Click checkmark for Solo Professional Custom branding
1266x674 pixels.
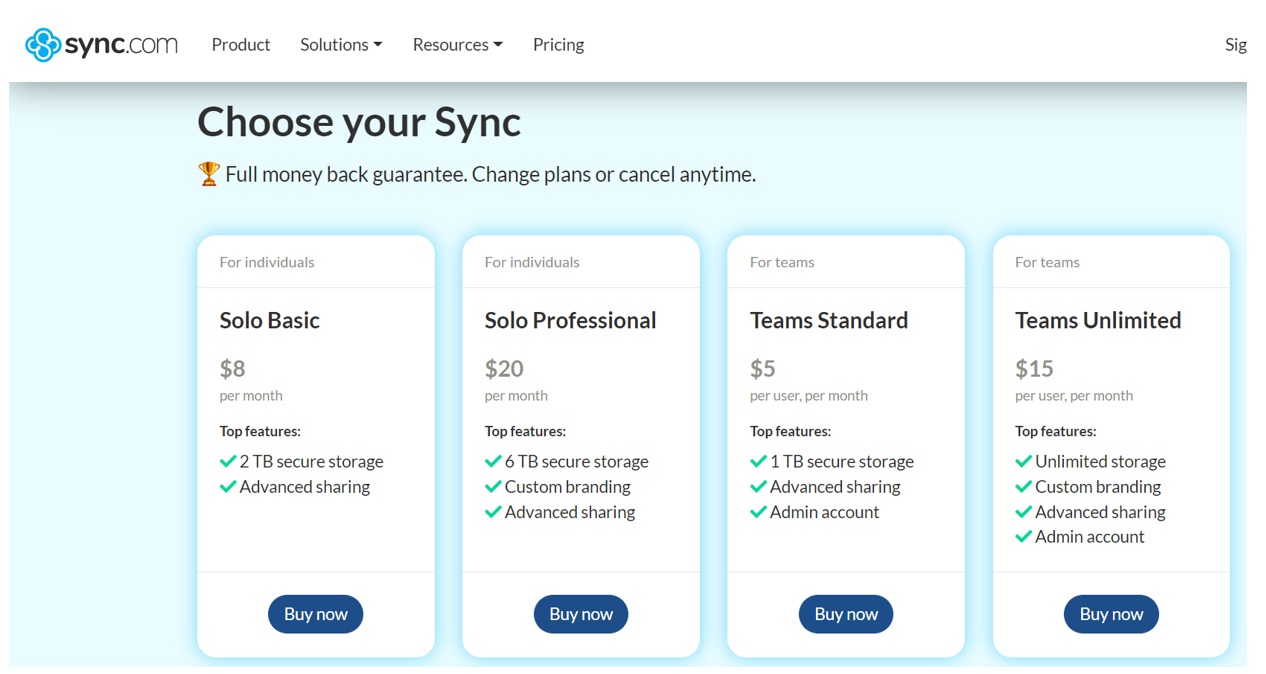[493, 487]
